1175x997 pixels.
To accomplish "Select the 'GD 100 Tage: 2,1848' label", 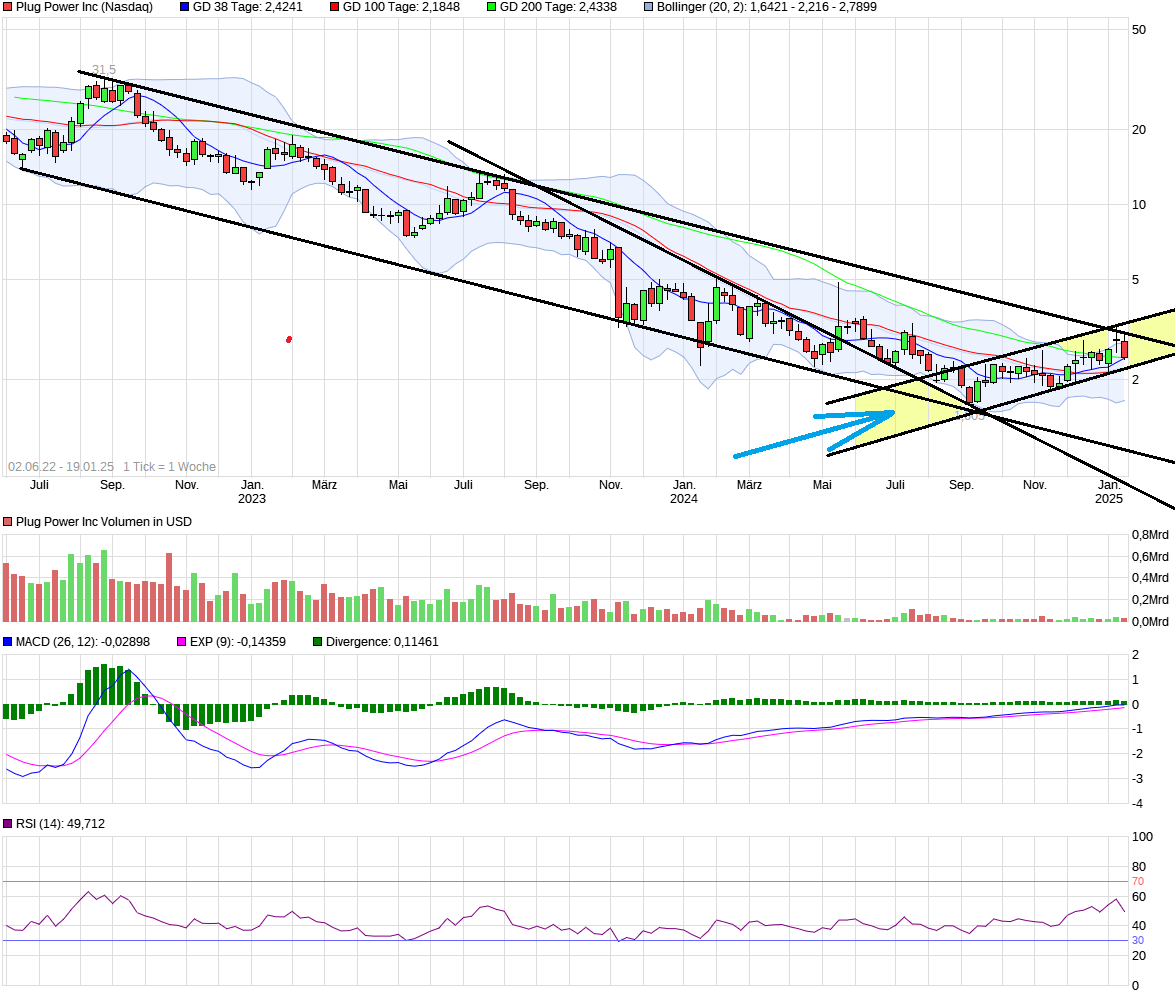I will point(401,7).
